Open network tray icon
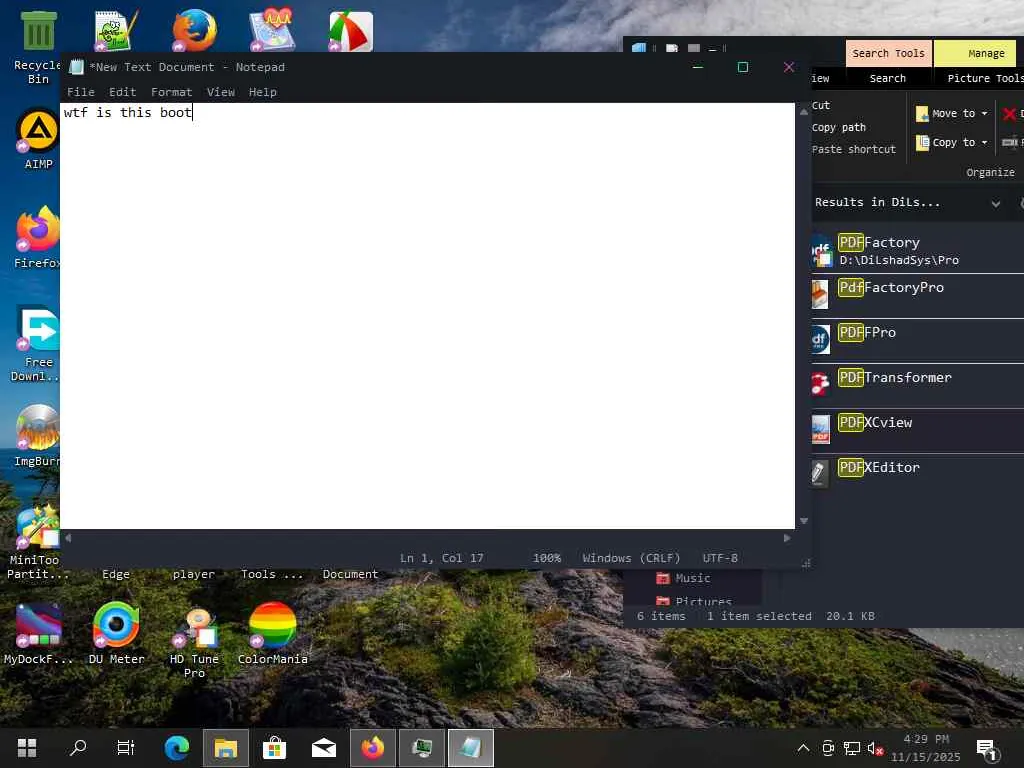1024x768 pixels. pyautogui.click(x=852, y=748)
